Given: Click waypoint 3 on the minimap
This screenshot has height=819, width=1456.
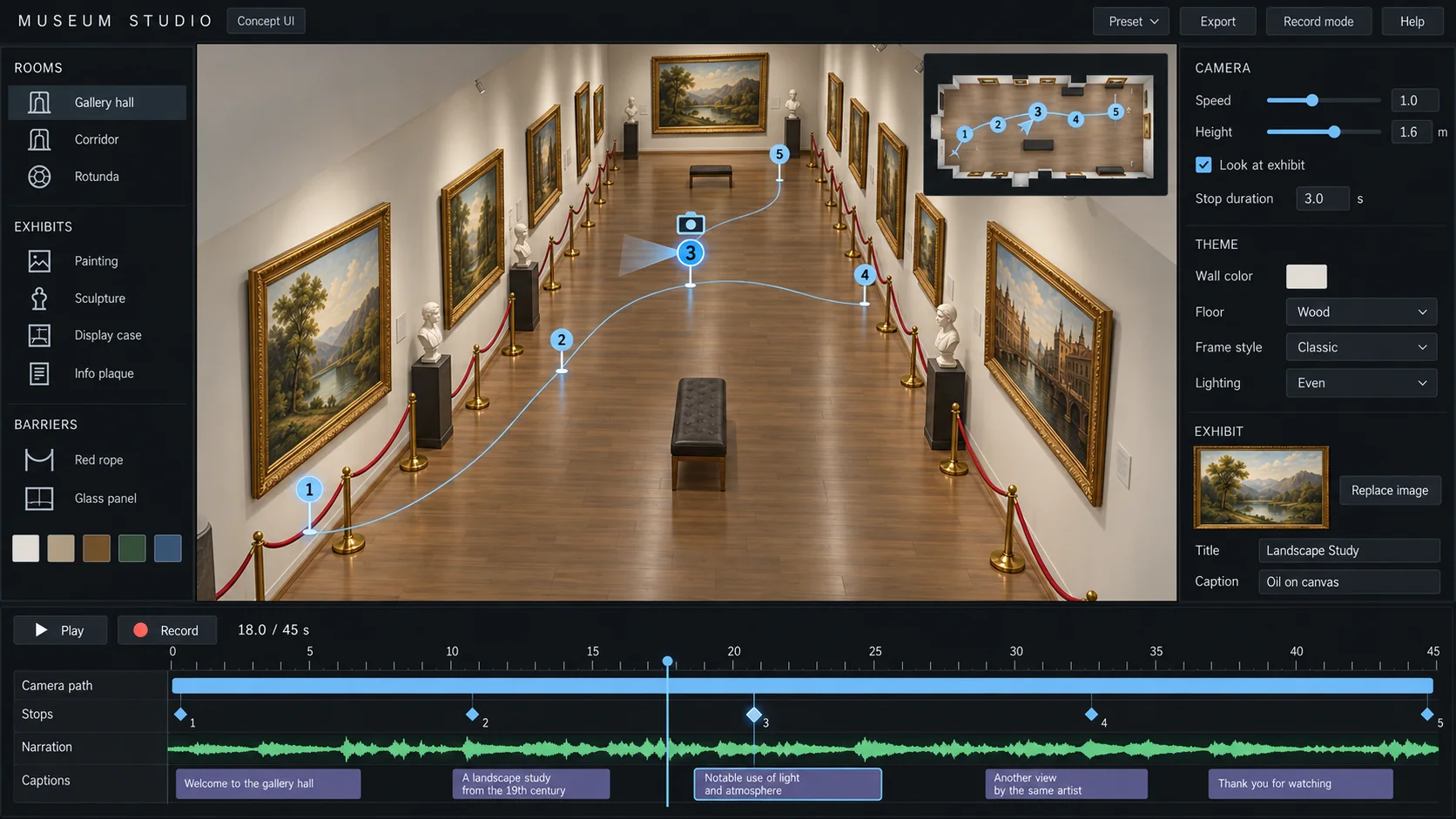Looking at the screenshot, I should 1037,111.
